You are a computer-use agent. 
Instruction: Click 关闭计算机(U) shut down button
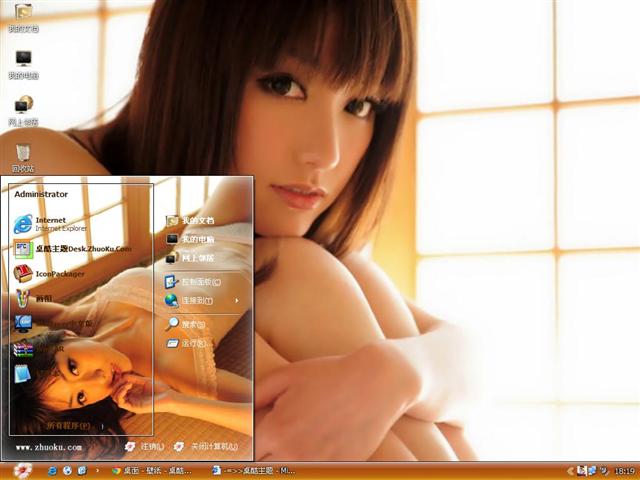(206, 447)
